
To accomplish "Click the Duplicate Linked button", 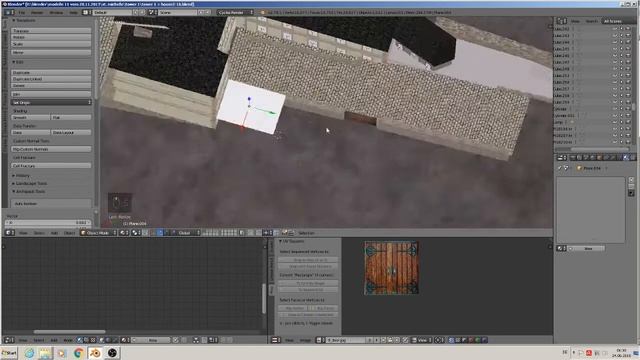I will tap(51, 79).
